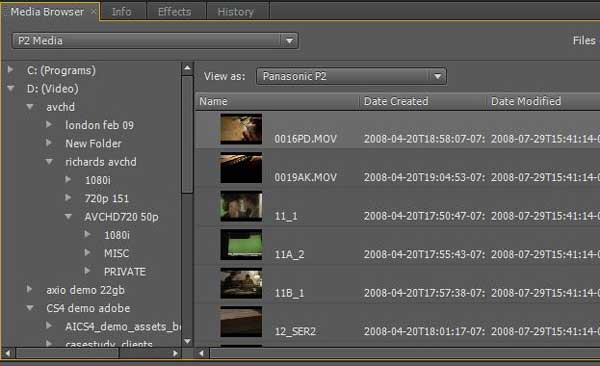Click the 12_SER2 clip thumbnail
The height and width of the screenshot is (366, 600).
(241, 322)
